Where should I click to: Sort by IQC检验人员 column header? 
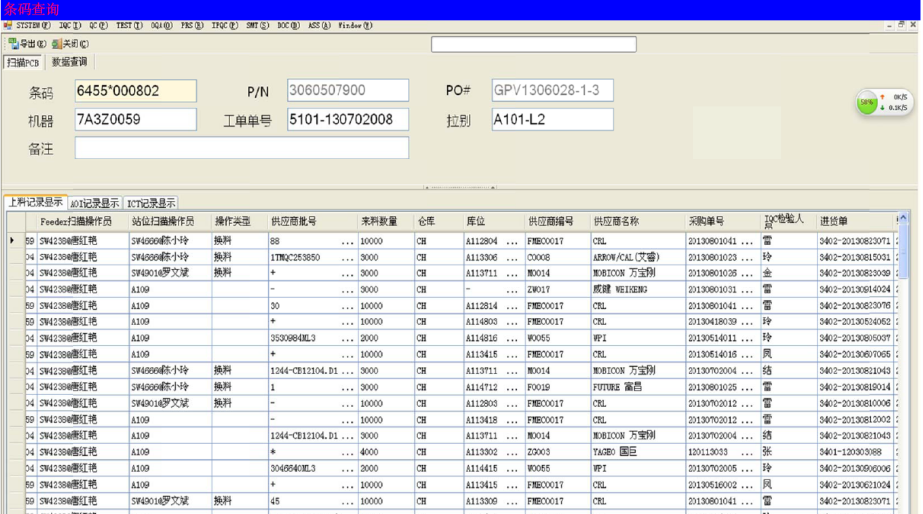(788, 221)
